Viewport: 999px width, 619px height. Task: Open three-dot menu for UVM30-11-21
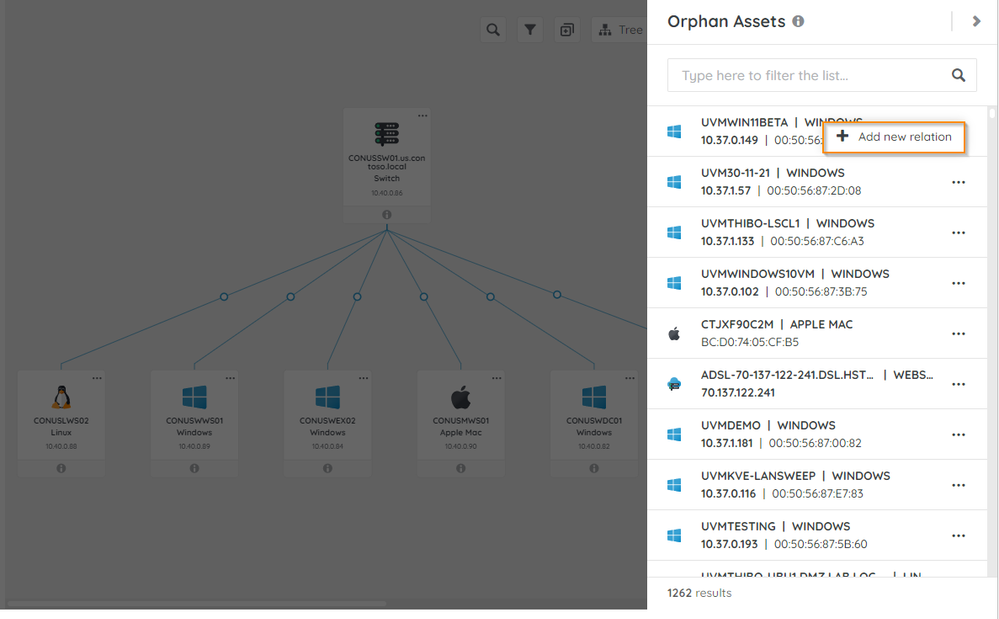click(x=958, y=182)
